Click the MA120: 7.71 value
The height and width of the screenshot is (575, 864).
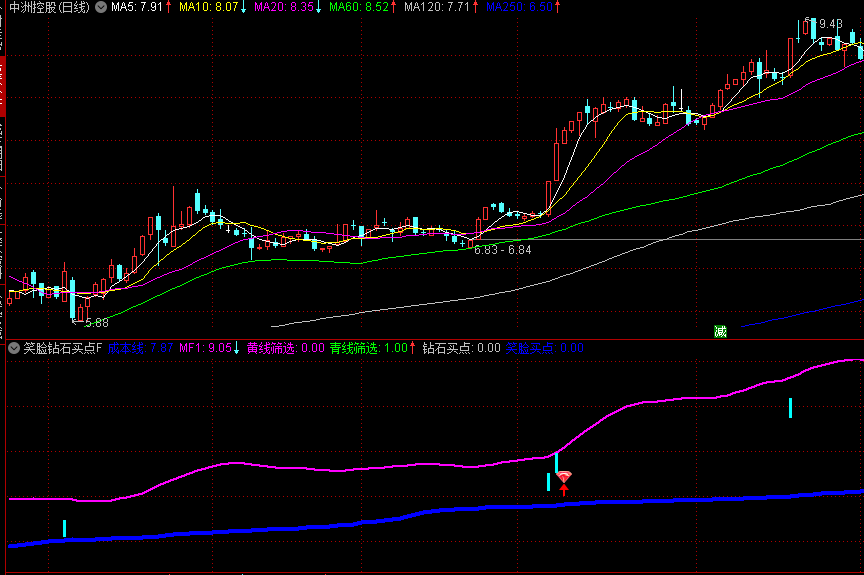coord(437,7)
